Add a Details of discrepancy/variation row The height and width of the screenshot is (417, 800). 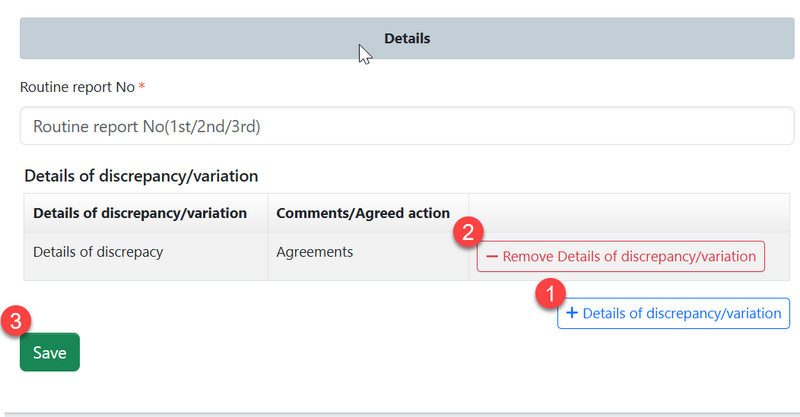[673, 313]
